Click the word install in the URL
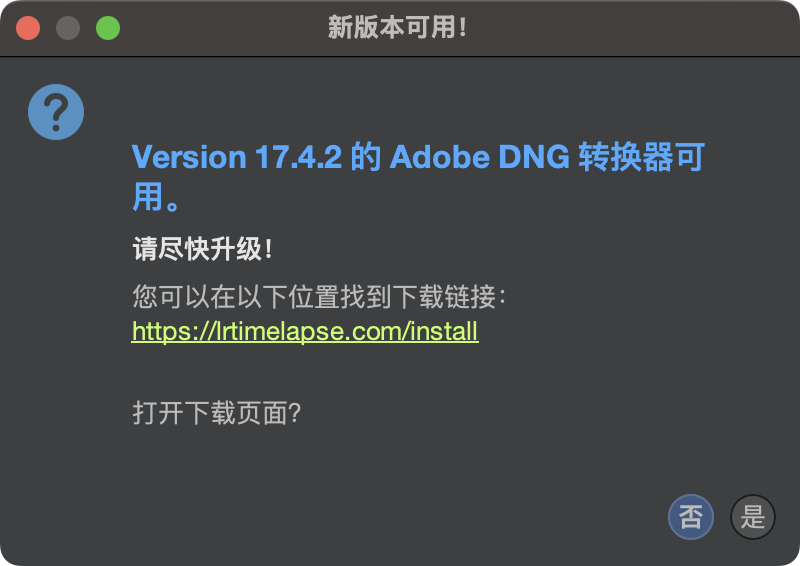 point(444,331)
